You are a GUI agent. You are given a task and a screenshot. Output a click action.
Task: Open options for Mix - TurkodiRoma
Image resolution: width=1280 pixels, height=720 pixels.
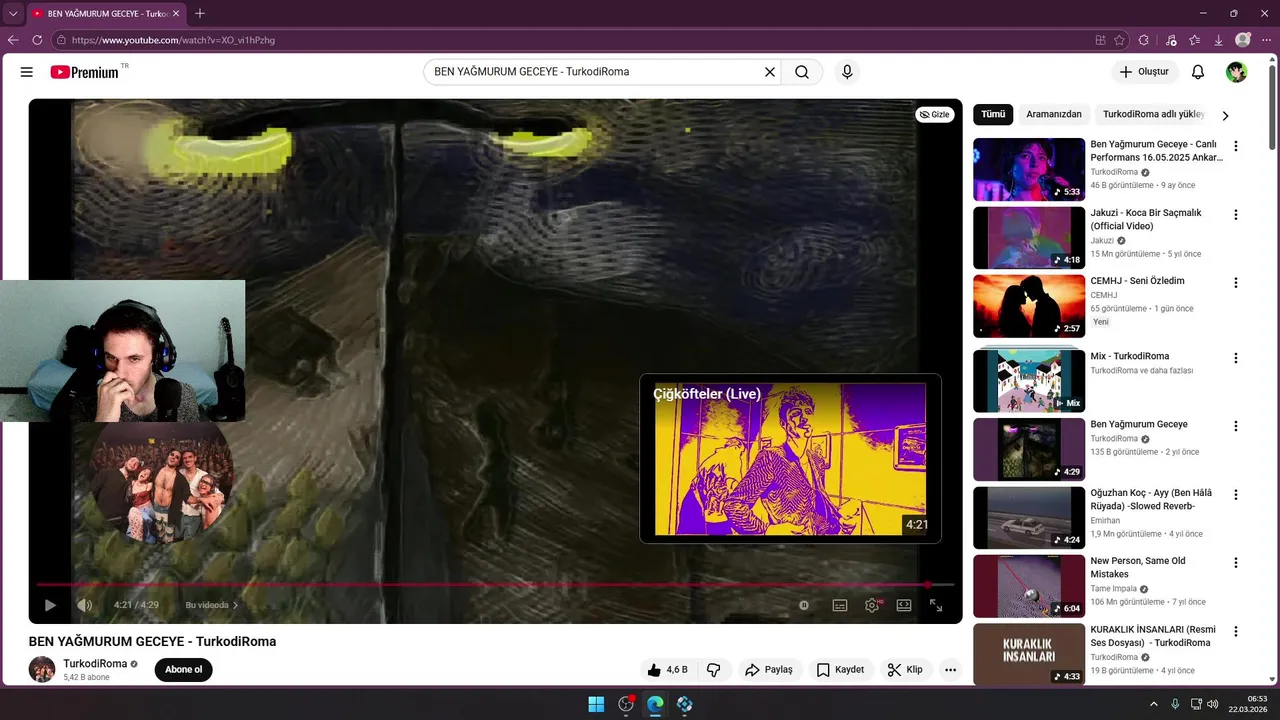click(x=1236, y=358)
